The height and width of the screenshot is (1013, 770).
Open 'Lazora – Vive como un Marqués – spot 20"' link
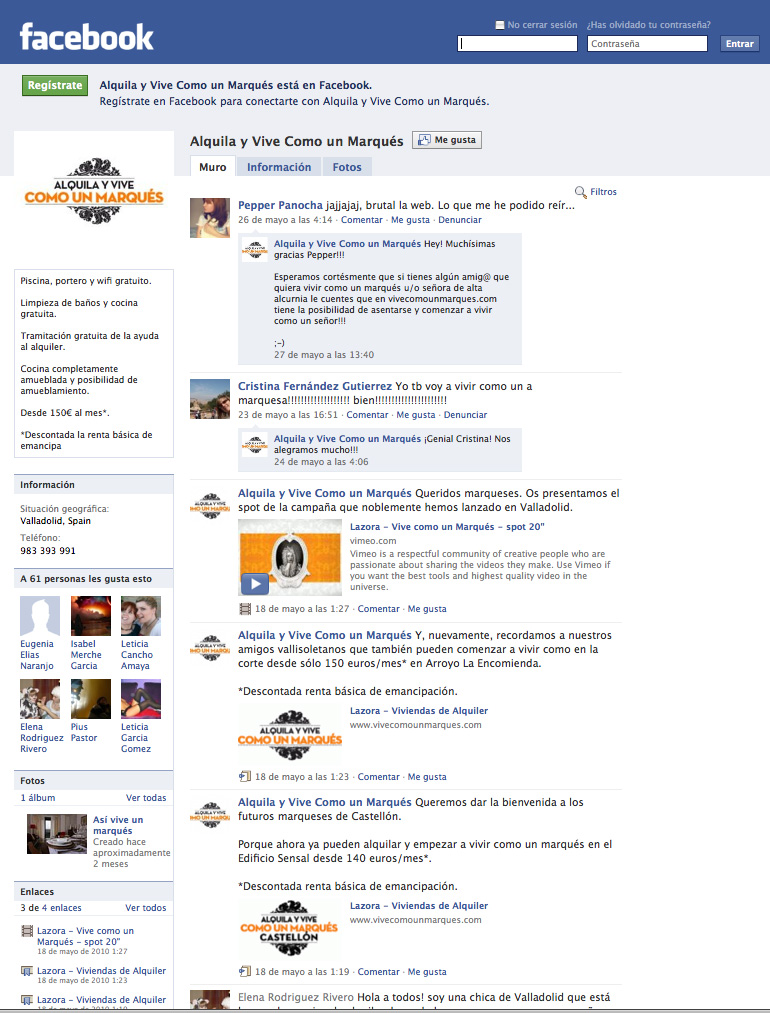point(447,527)
